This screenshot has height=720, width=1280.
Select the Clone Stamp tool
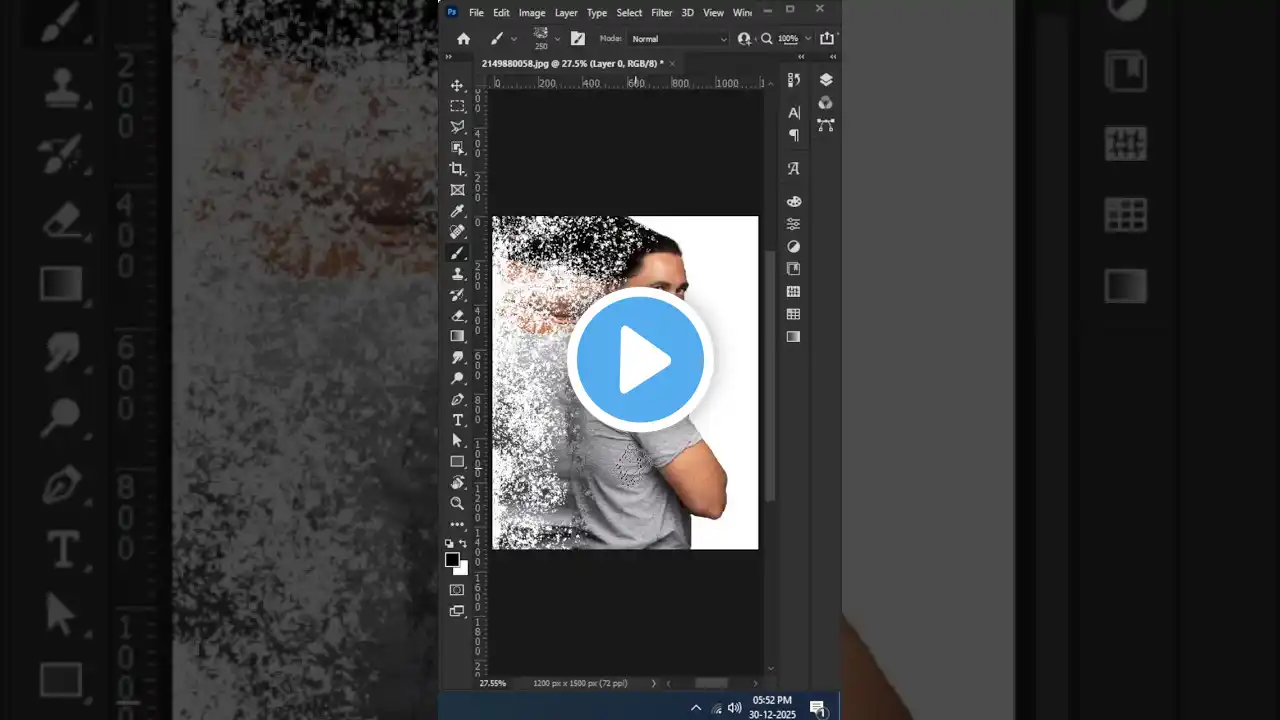tap(457, 274)
